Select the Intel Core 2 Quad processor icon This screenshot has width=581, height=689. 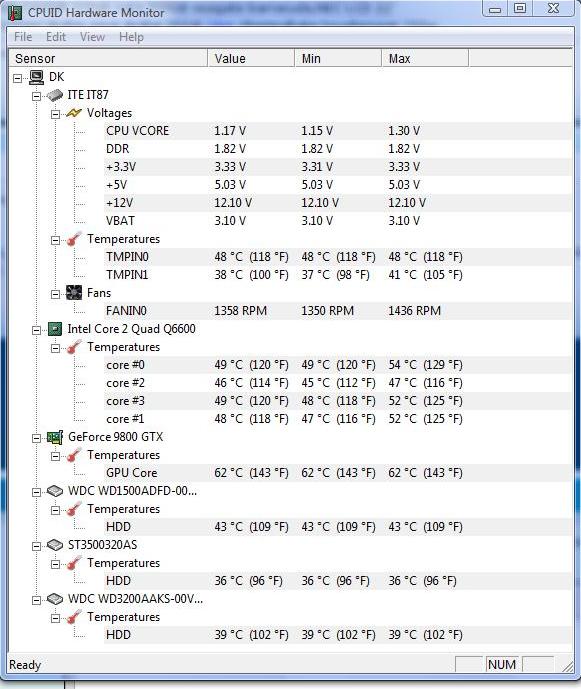coord(55,329)
